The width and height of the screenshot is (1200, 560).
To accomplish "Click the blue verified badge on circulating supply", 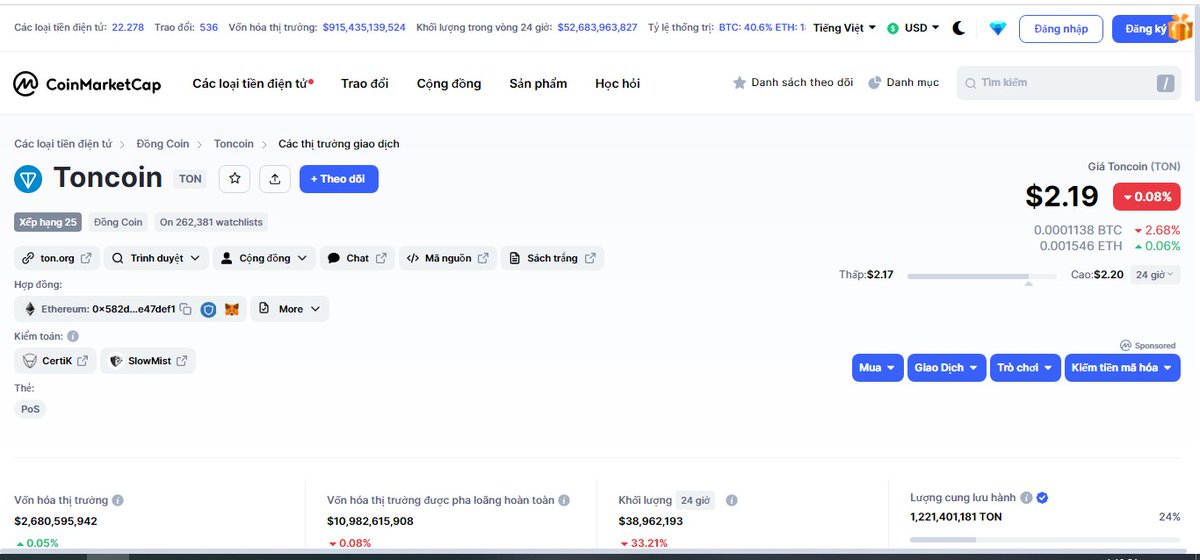I will click(x=1042, y=497).
